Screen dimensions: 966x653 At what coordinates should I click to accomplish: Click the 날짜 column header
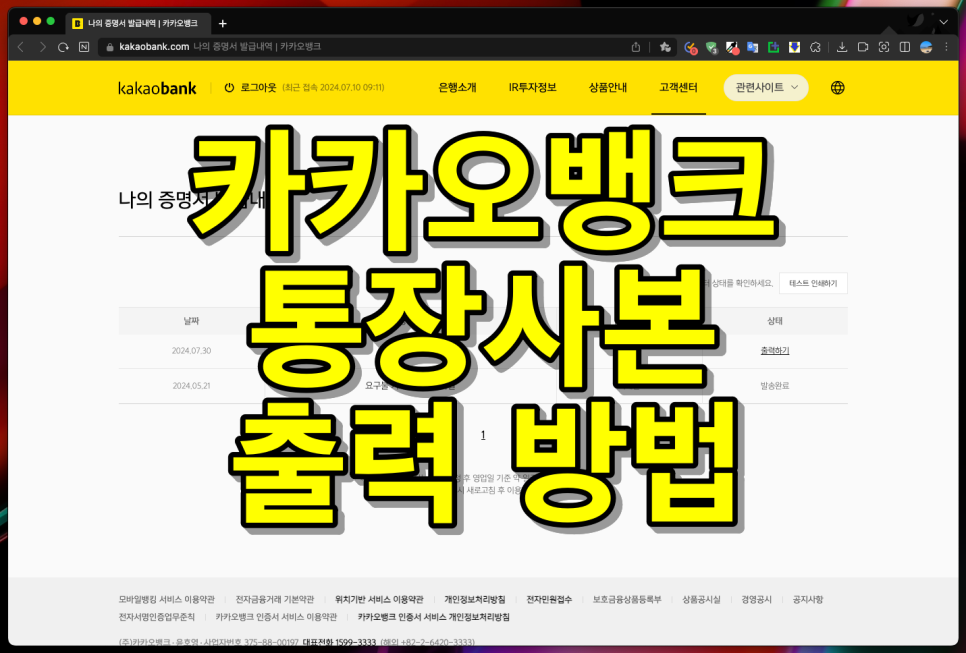(x=192, y=321)
